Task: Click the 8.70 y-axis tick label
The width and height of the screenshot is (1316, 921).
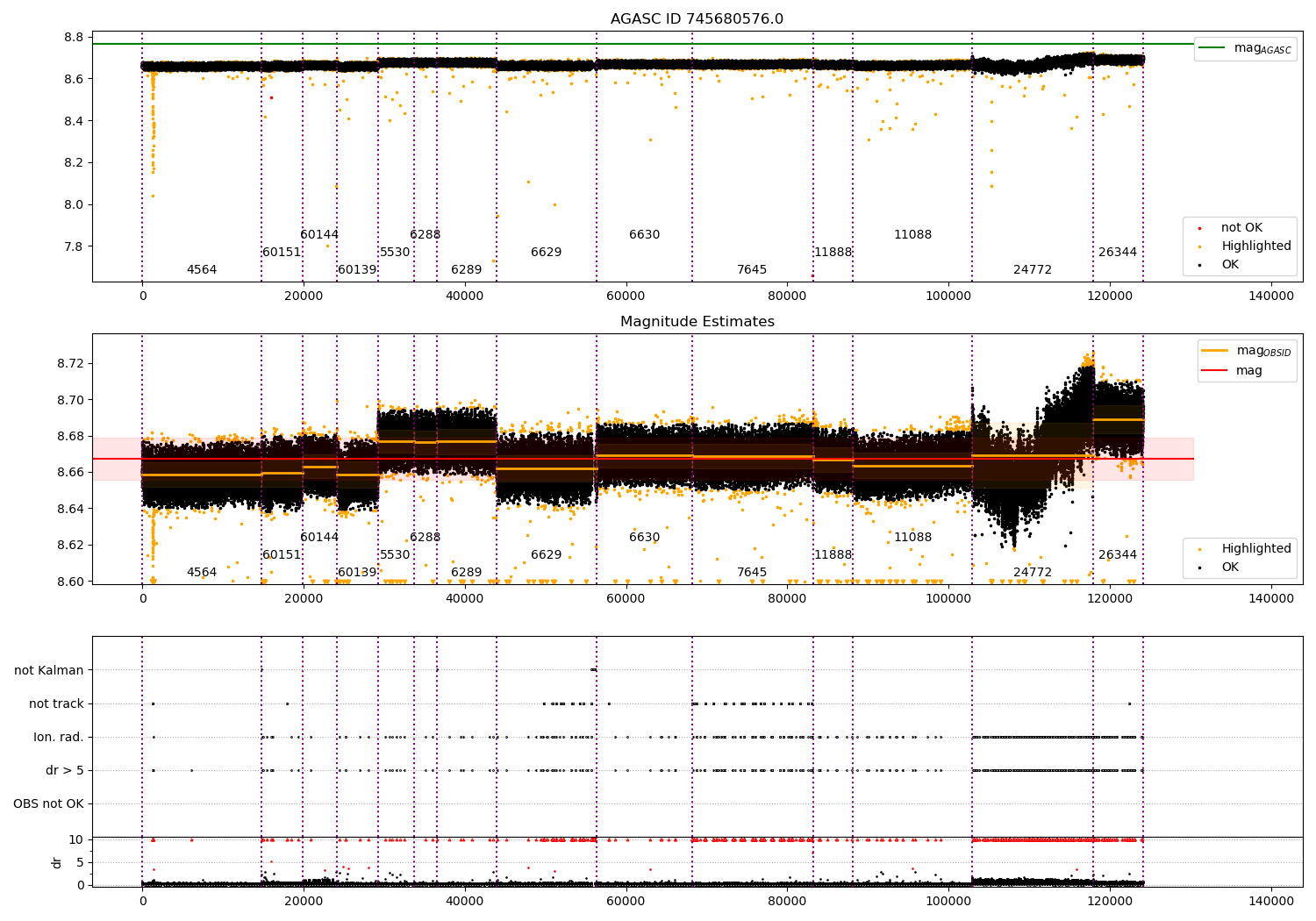Action: click(x=70, y=400)
